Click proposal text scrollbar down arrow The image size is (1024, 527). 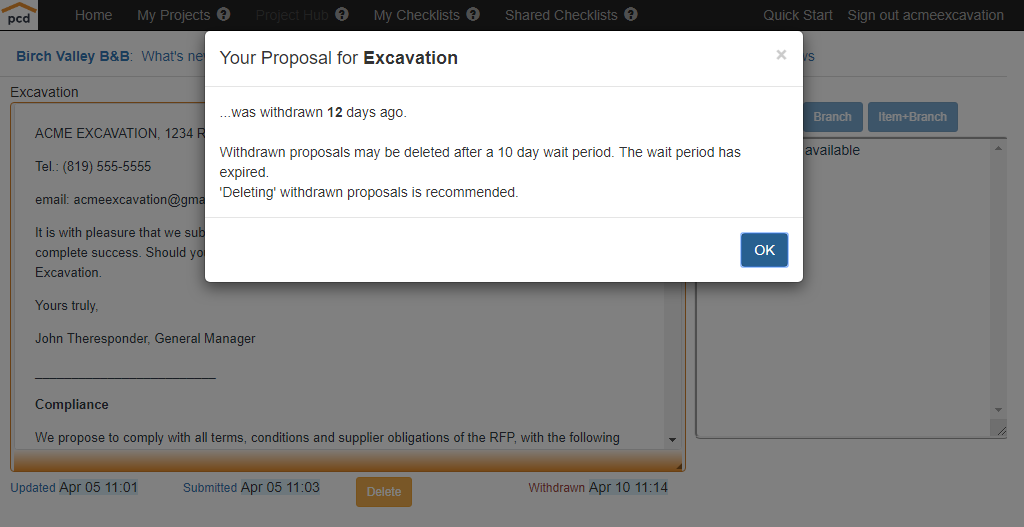pos(673,440)
